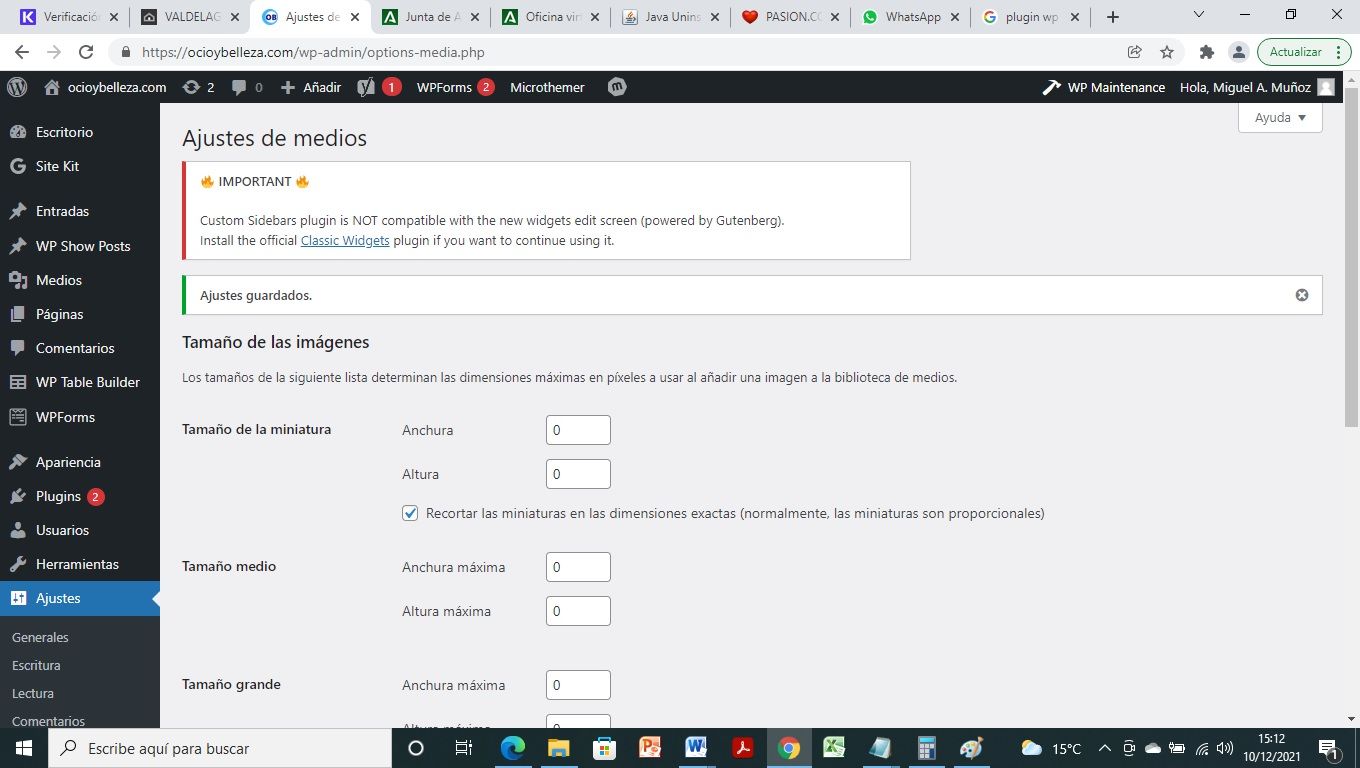Open the Hola, Miguel A. Muñoz account menu
The image size is (1360, 768).
pyautogui.click(x=1257, y=87)
